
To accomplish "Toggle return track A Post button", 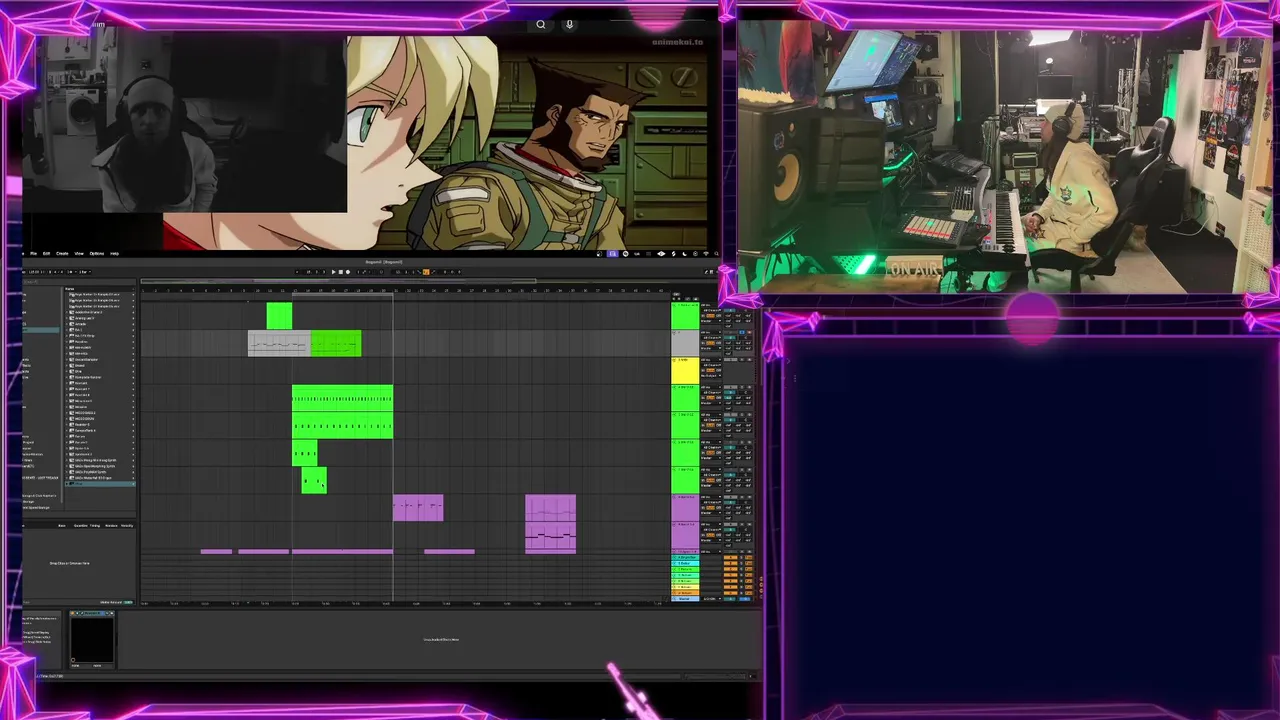I will [749, 557].
